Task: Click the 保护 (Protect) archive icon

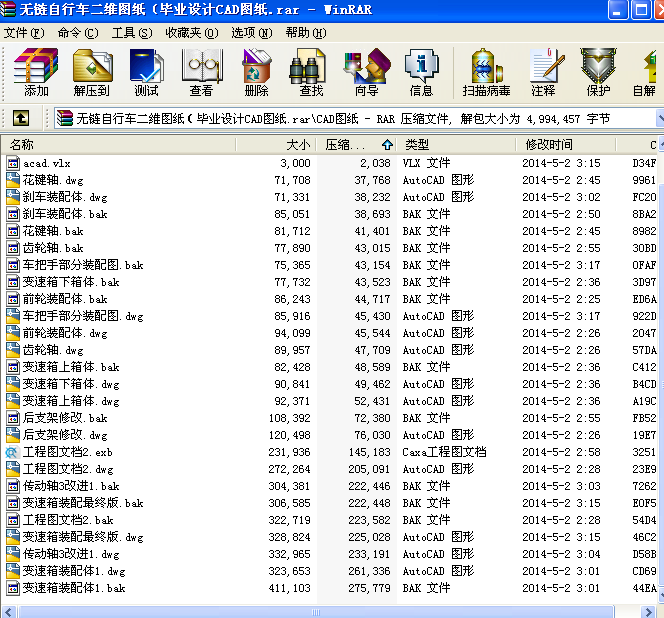Action: tap(598, 72)
